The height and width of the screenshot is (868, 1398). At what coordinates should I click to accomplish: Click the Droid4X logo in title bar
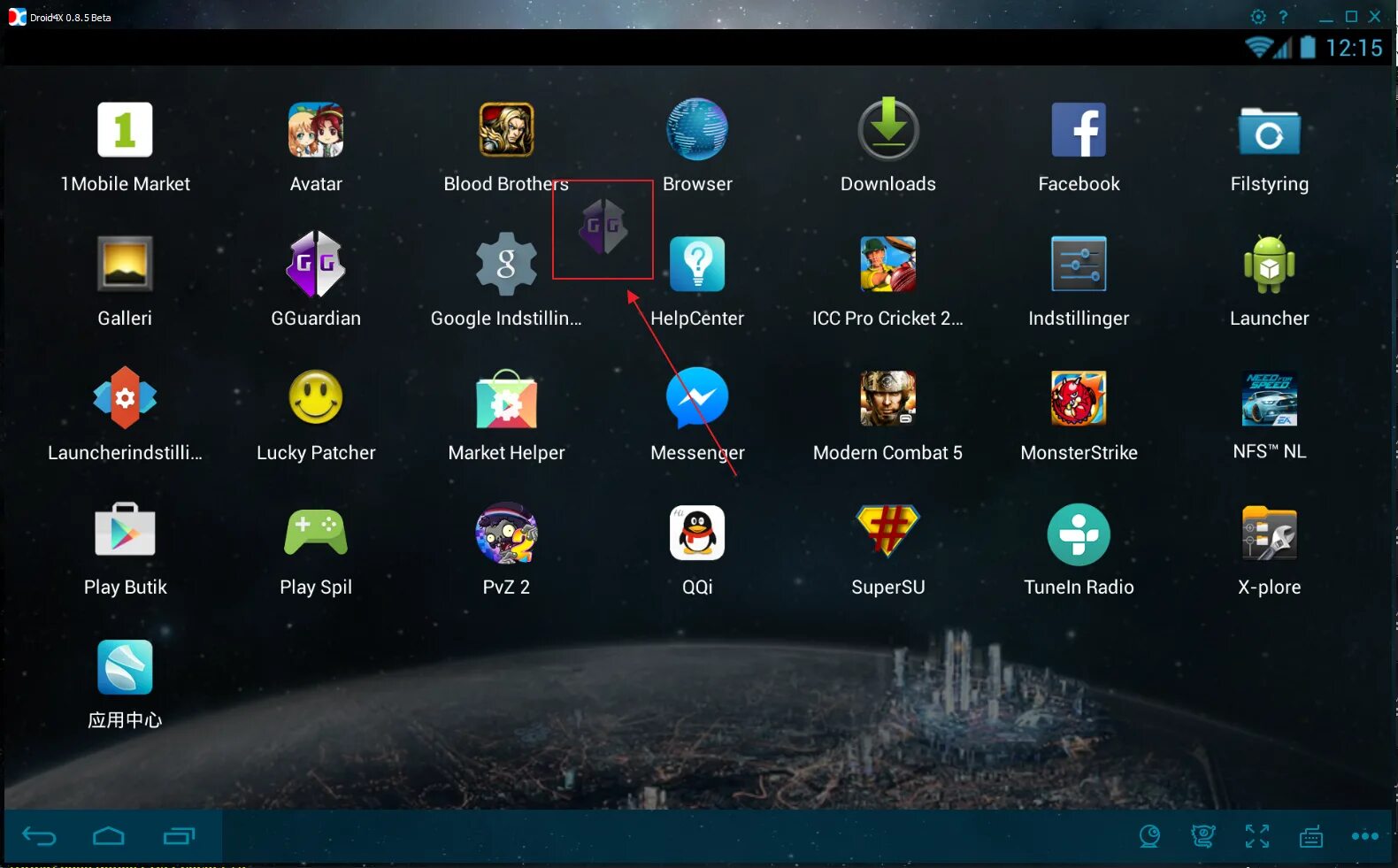(x=17, y=17)
